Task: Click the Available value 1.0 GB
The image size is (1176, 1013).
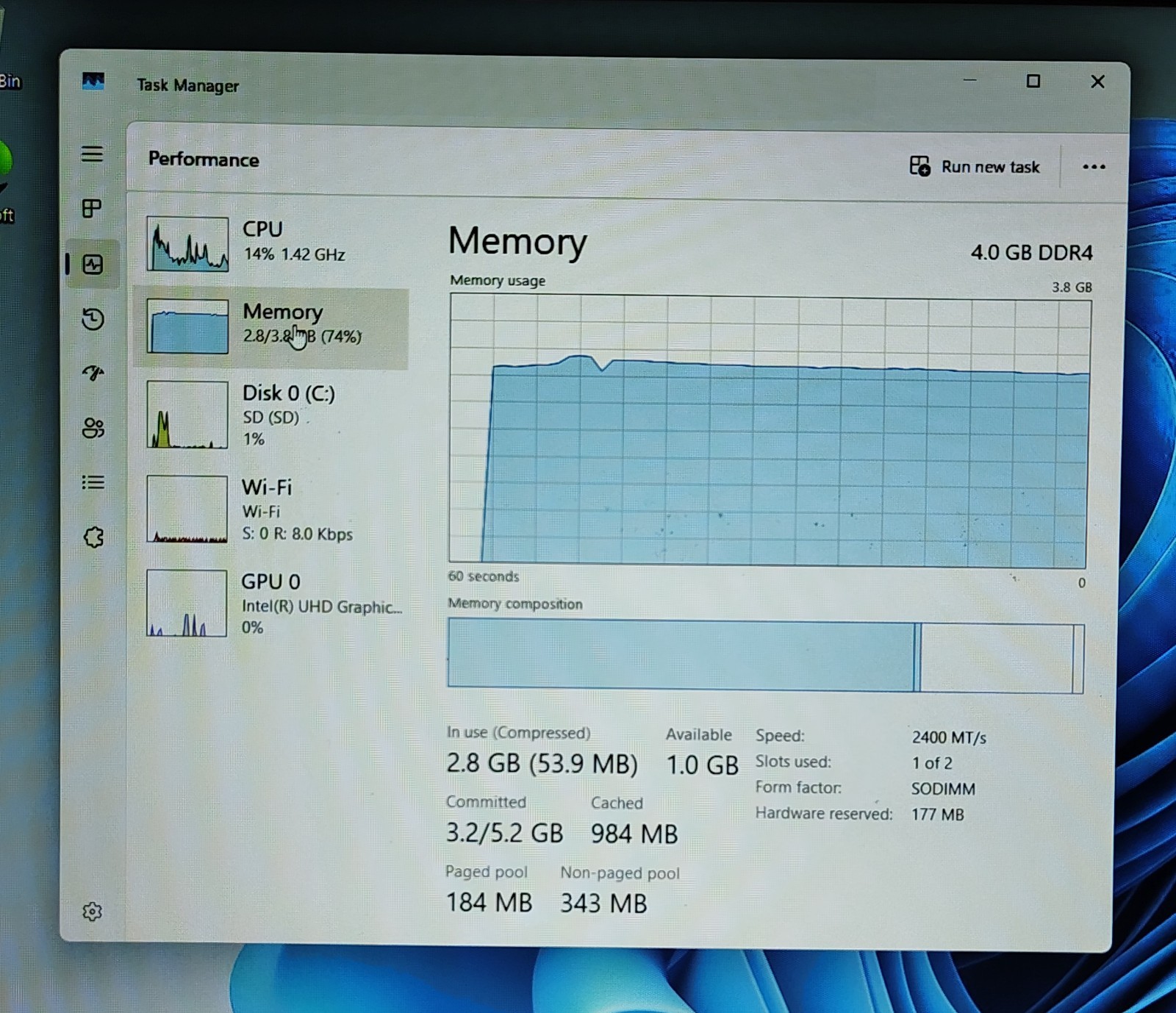Action: pyautogui.click(x=702, y=765)
